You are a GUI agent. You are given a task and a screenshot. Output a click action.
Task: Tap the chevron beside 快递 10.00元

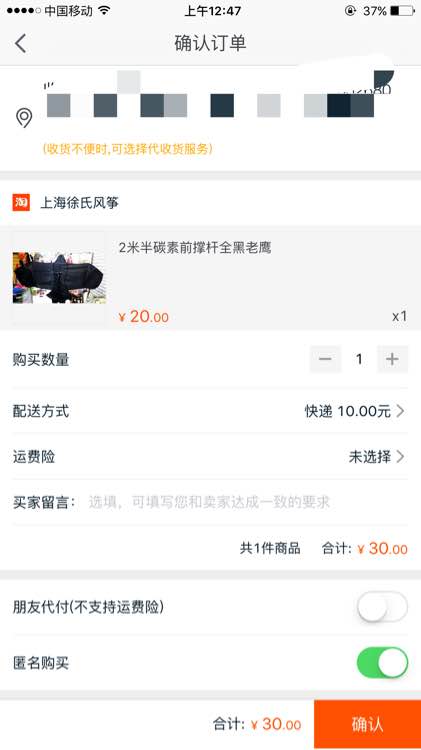pyautogui.click(x=400, y=411)
